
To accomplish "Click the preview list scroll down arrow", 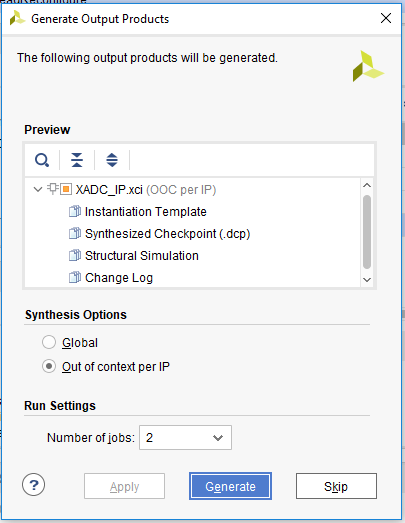I will 367,280.
